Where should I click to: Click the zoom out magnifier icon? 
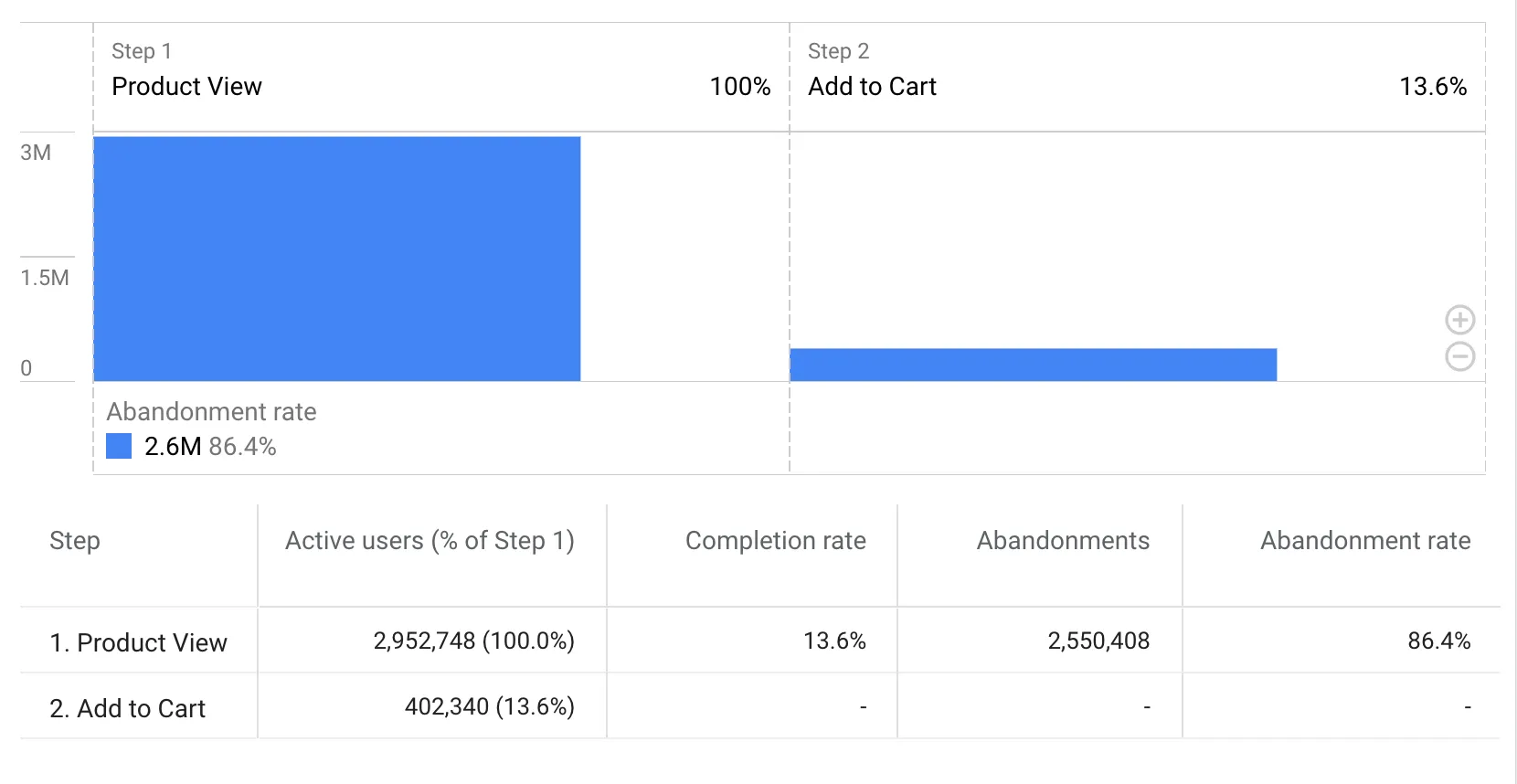coord(1459,356)
